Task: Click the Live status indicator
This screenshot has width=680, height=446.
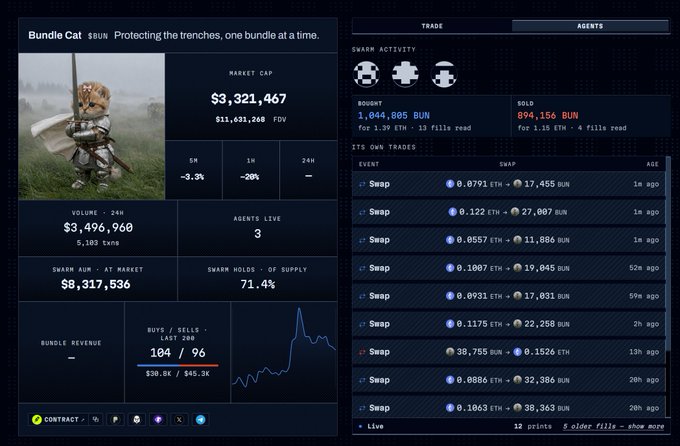Action: [x=371, y=426]
